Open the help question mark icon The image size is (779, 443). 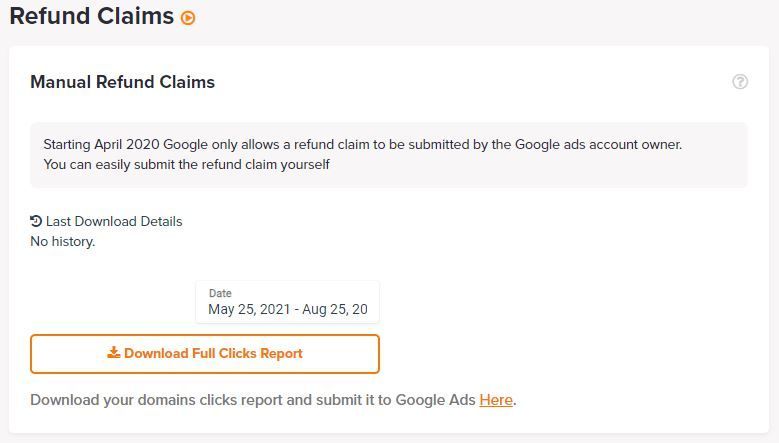740,82
